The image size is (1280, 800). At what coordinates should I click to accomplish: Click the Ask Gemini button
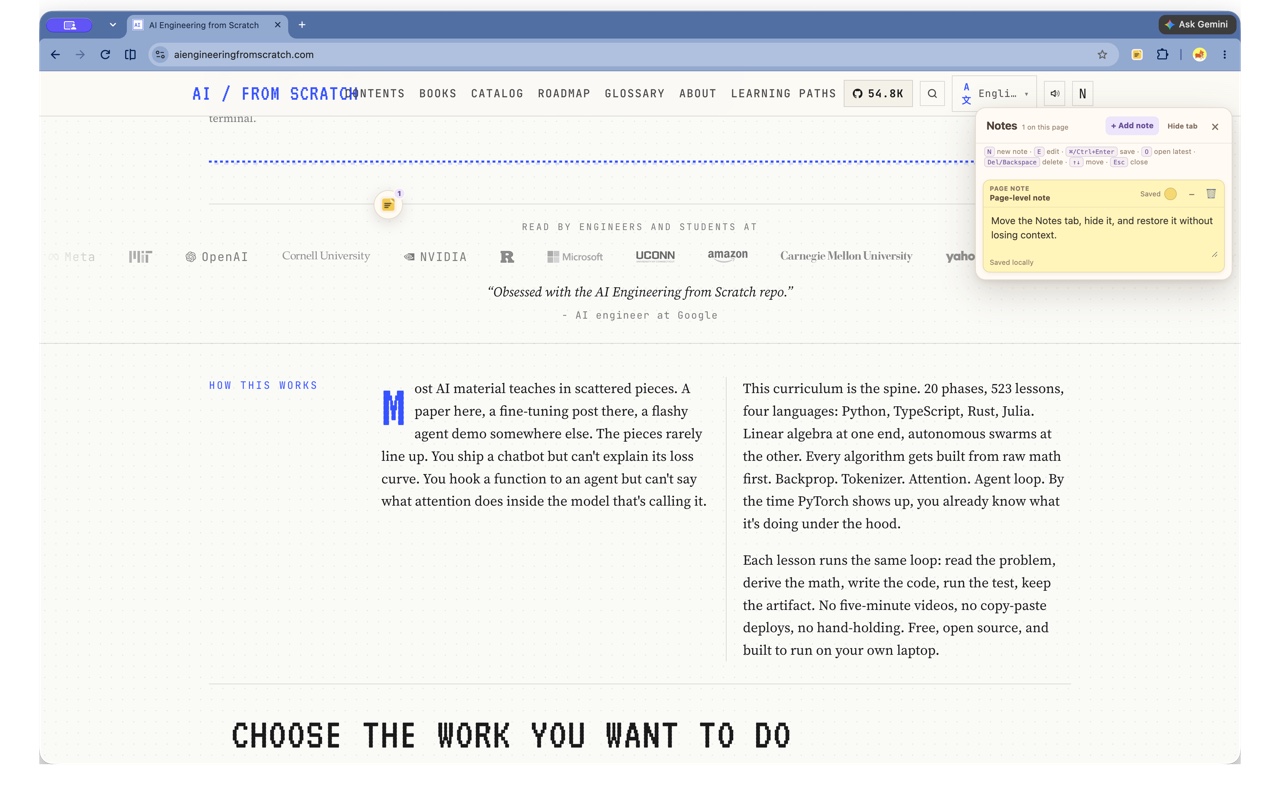click(x=1197, y=25)
